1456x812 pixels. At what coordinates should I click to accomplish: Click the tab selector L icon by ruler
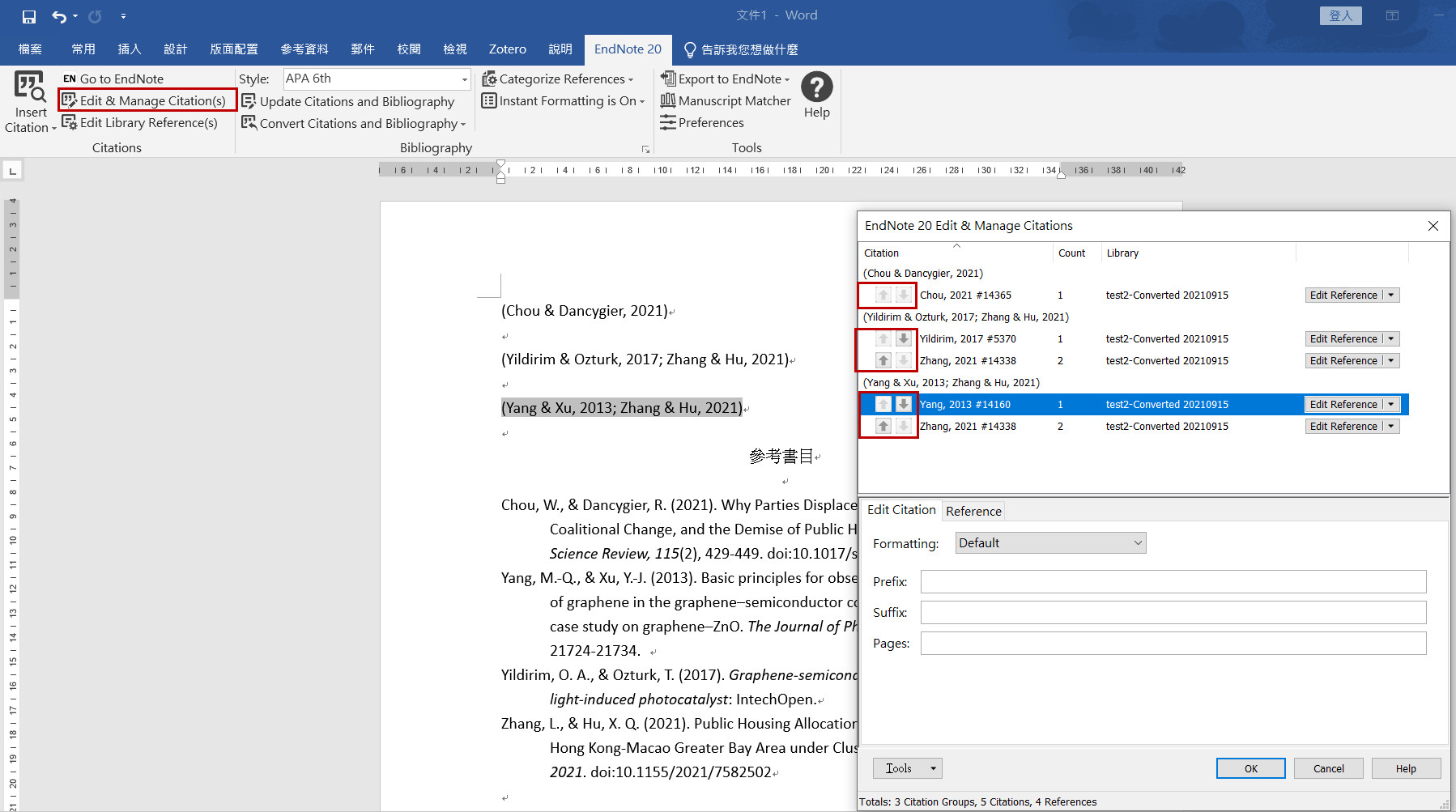pyautogui.click(x=12, y=171)
